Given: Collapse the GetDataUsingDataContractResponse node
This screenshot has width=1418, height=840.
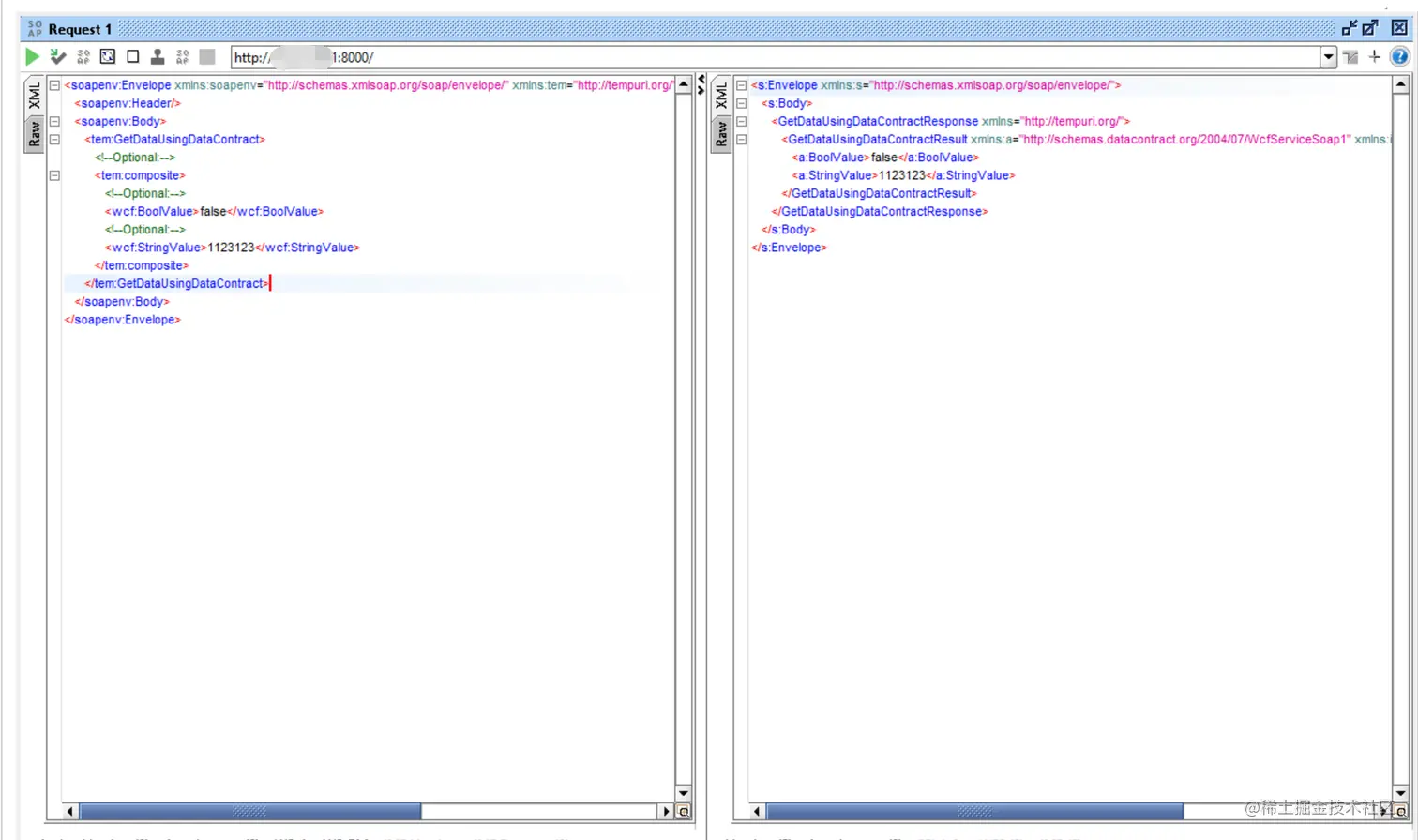Looking at the screenshot, I should pos(741,121).
